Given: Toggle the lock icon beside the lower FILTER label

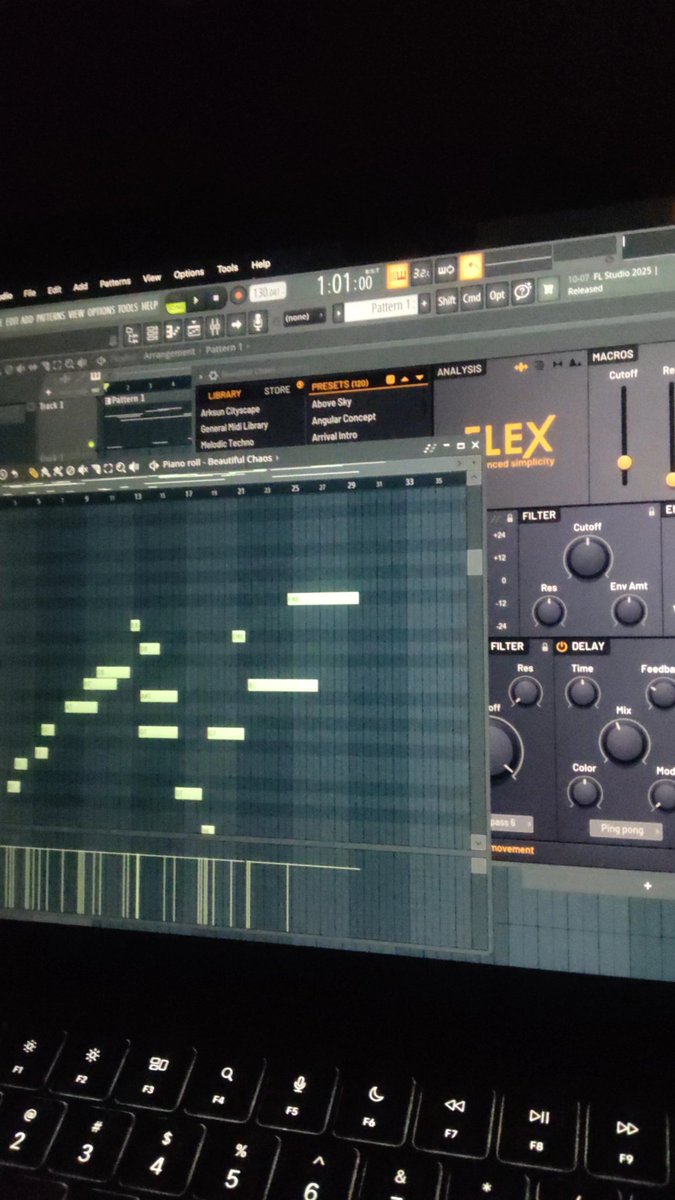Looking at the screenshot, I should click(x=545, y=647).
